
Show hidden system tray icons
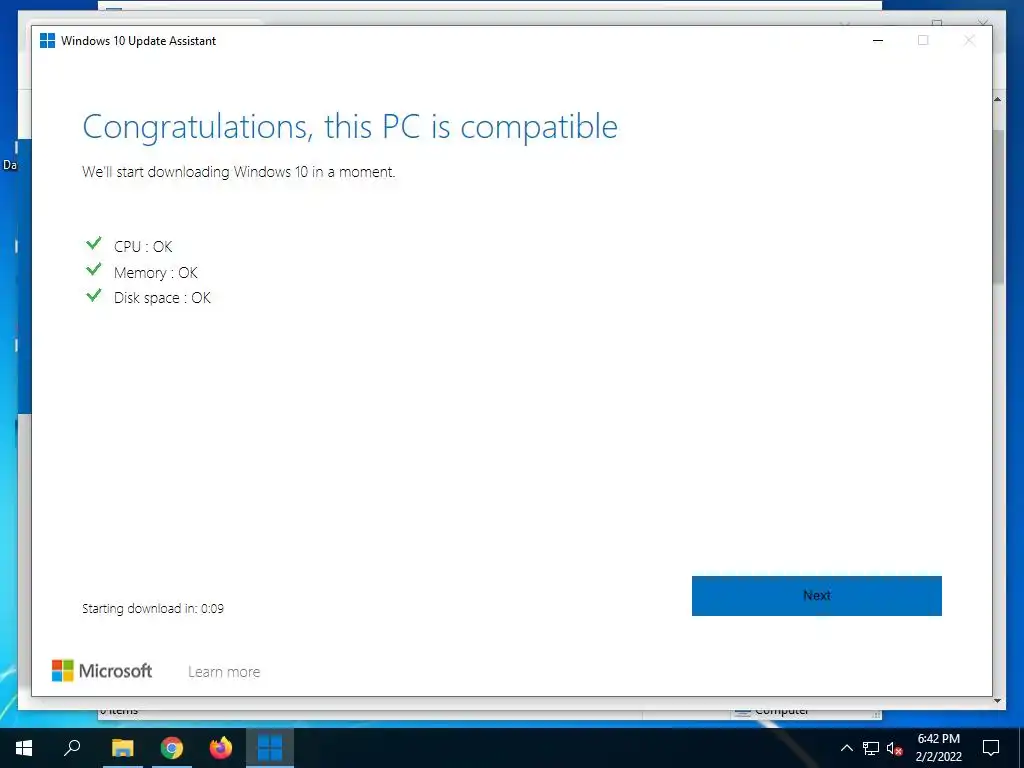846,748
